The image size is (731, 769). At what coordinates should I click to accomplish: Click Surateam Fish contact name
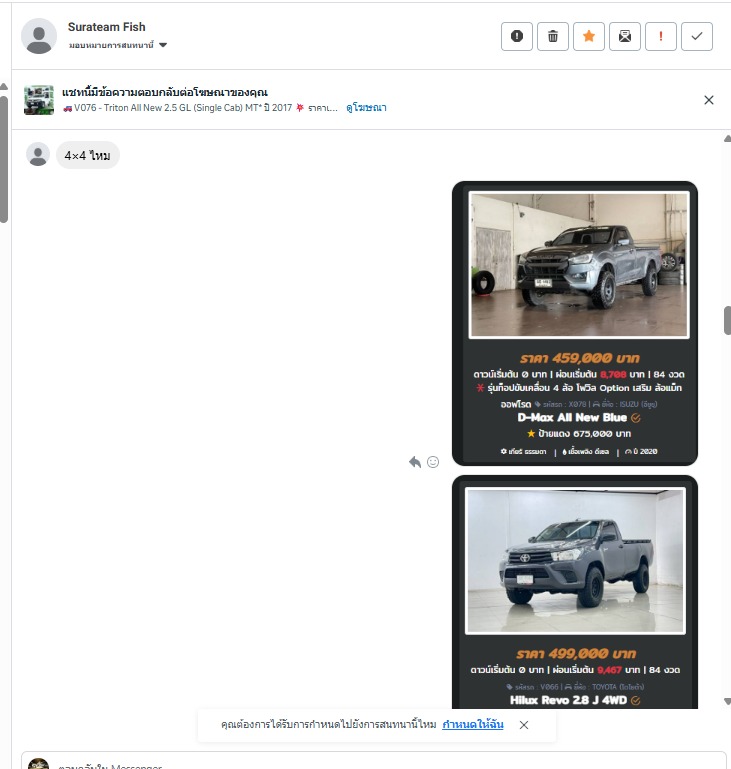pos(106,27)
